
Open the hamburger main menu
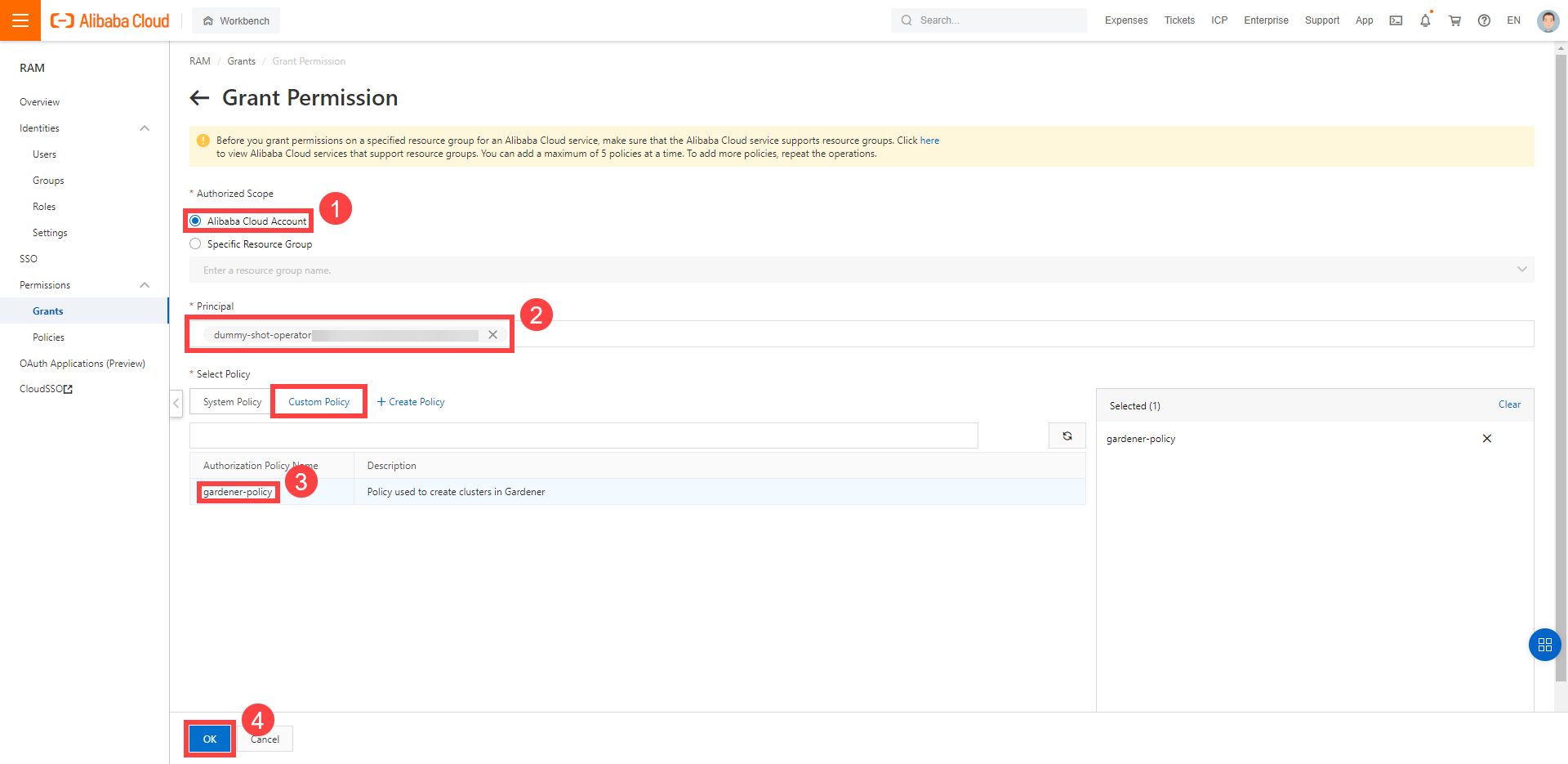[x=20, y=20]
